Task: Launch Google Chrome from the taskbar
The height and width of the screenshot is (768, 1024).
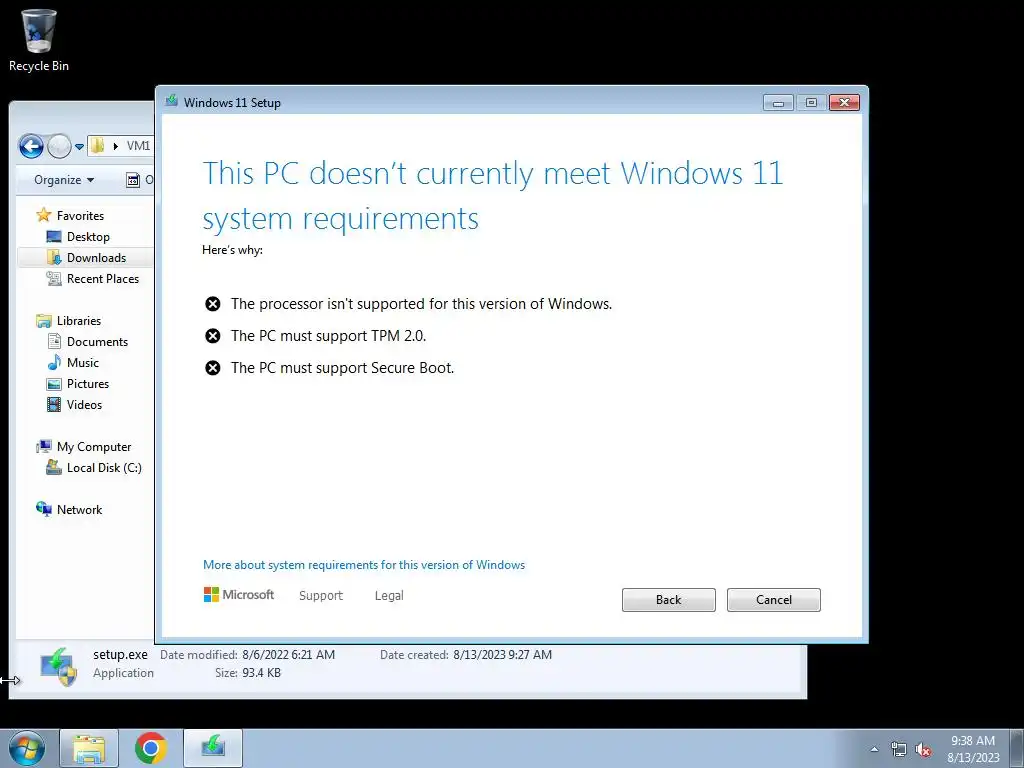Action: coord(151,748)
